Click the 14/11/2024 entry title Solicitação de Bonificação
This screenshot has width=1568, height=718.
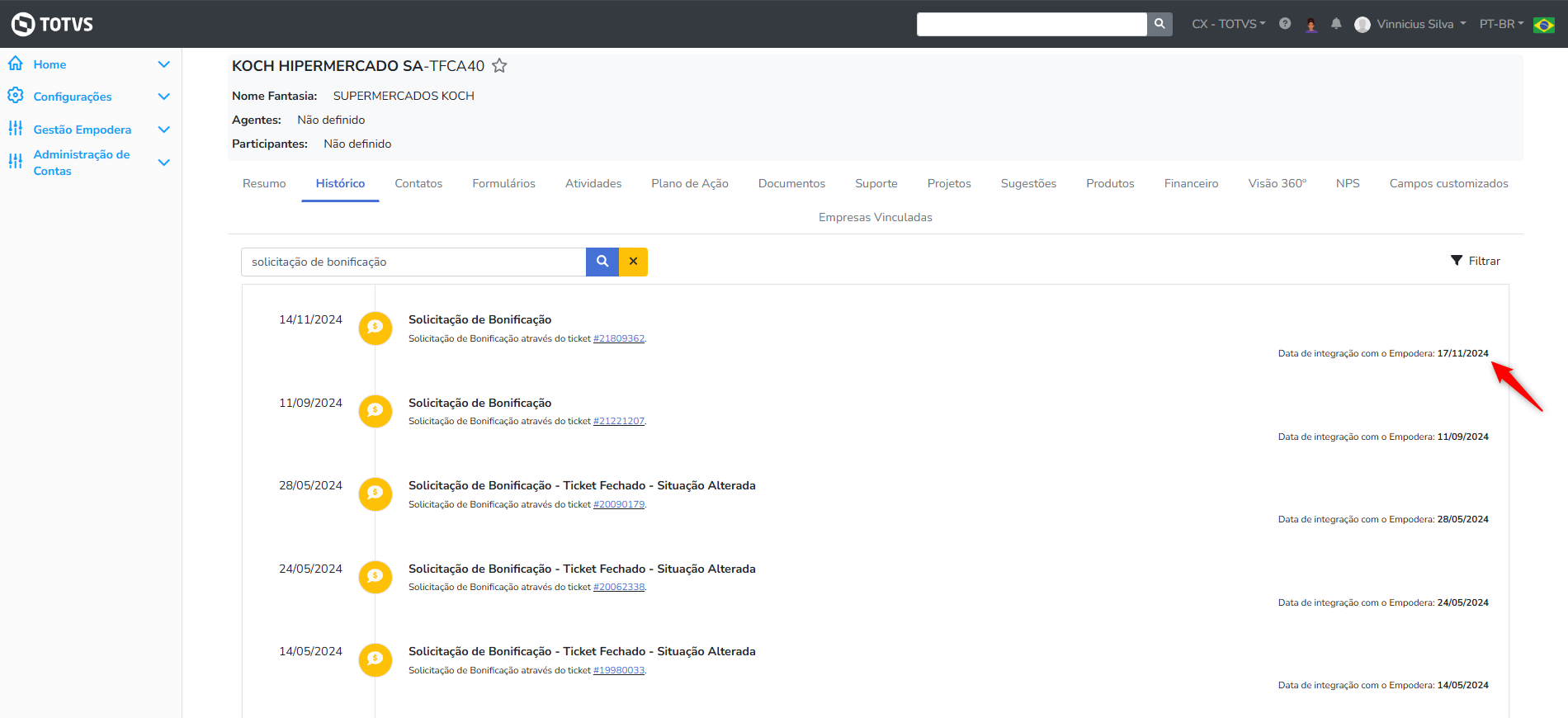click(x=479, y=319)
